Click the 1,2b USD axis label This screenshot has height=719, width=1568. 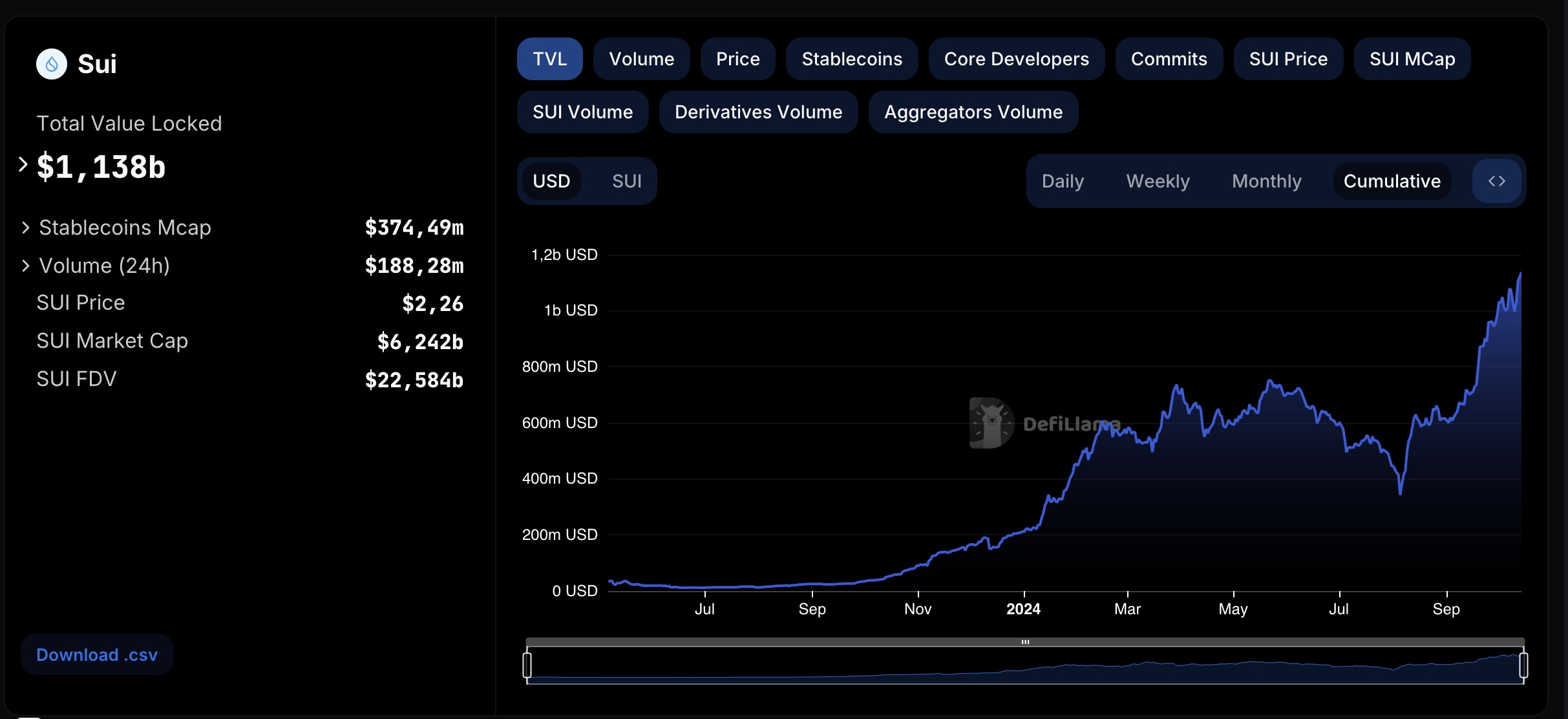564,255
